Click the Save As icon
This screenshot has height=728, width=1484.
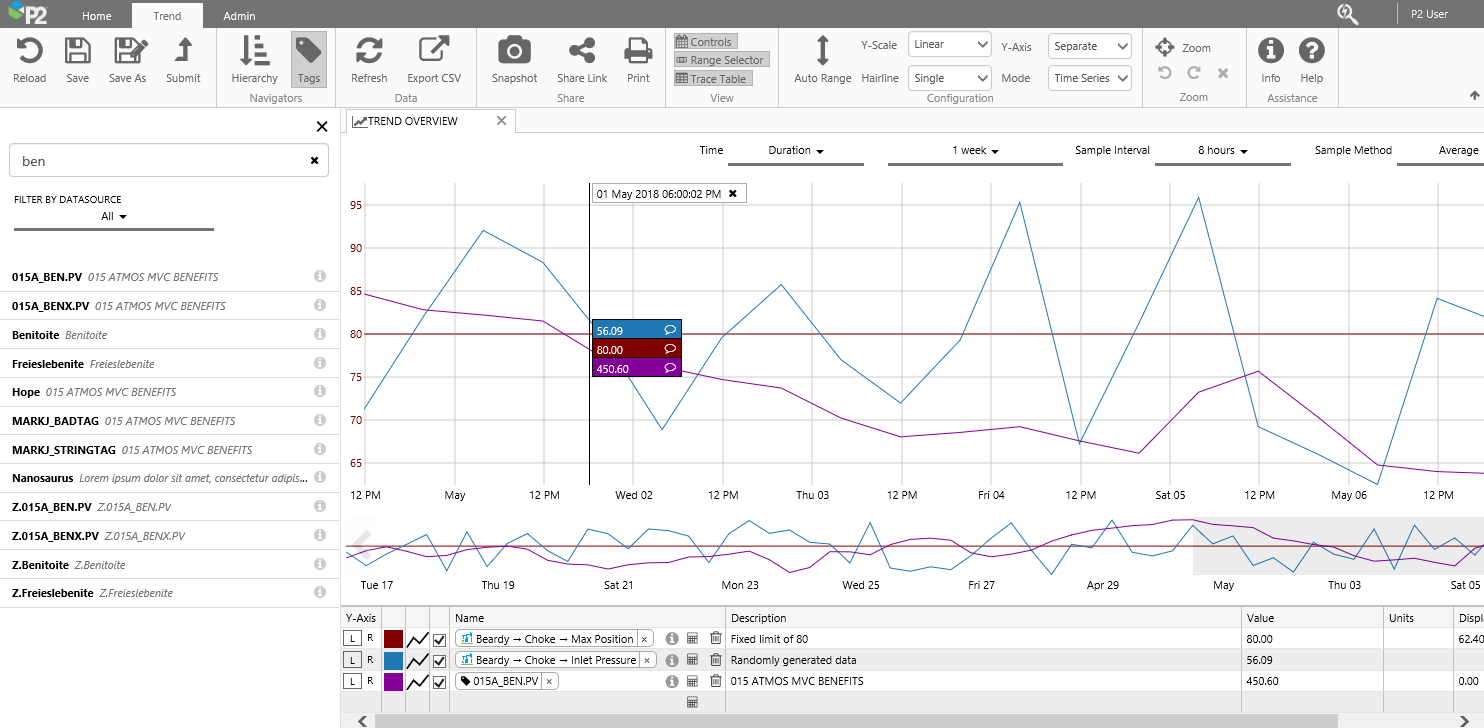tap(127, 51)
